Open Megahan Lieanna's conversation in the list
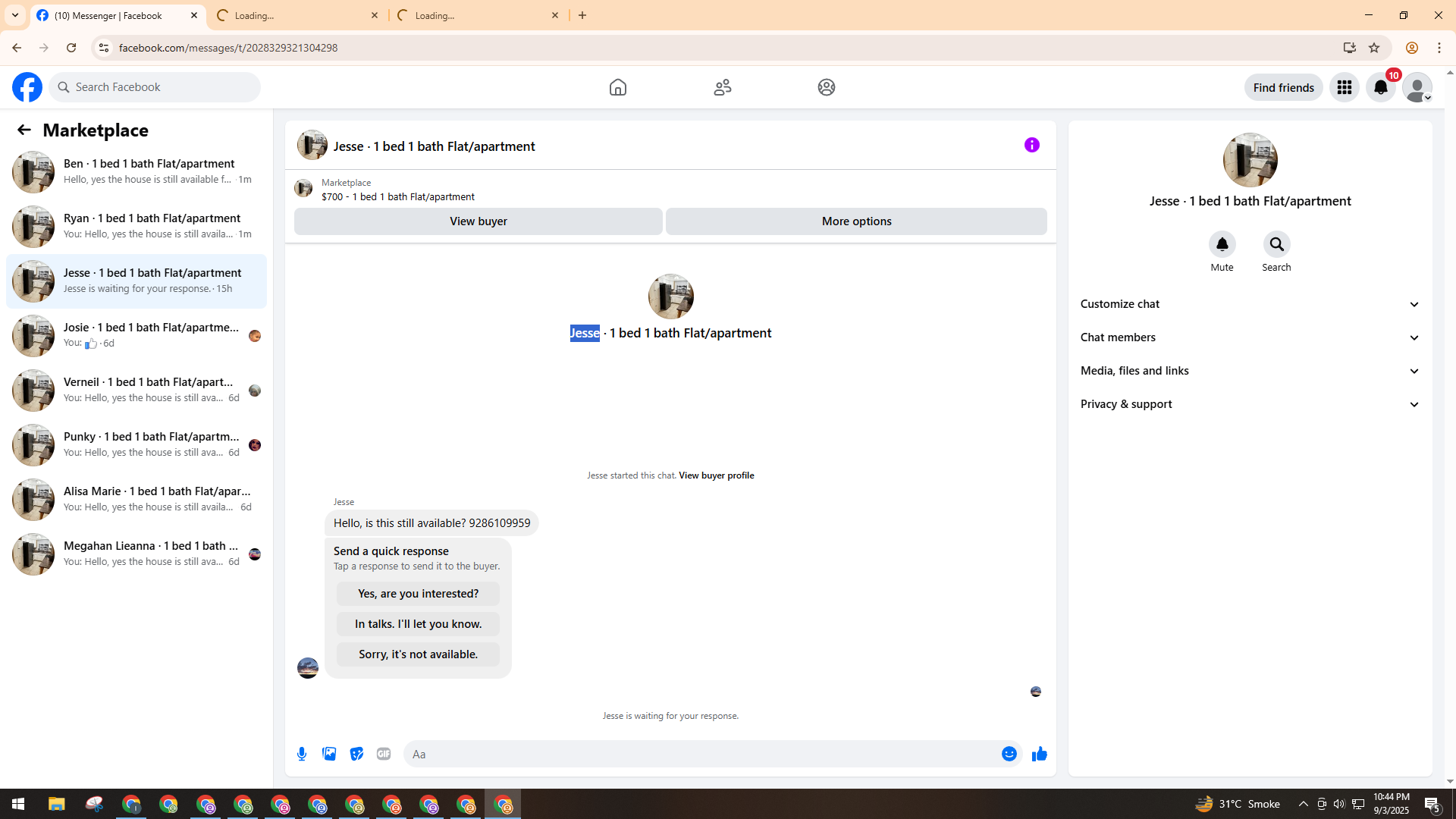The image size is (1456, 819). pyautogui.click(x=136, y=554)
